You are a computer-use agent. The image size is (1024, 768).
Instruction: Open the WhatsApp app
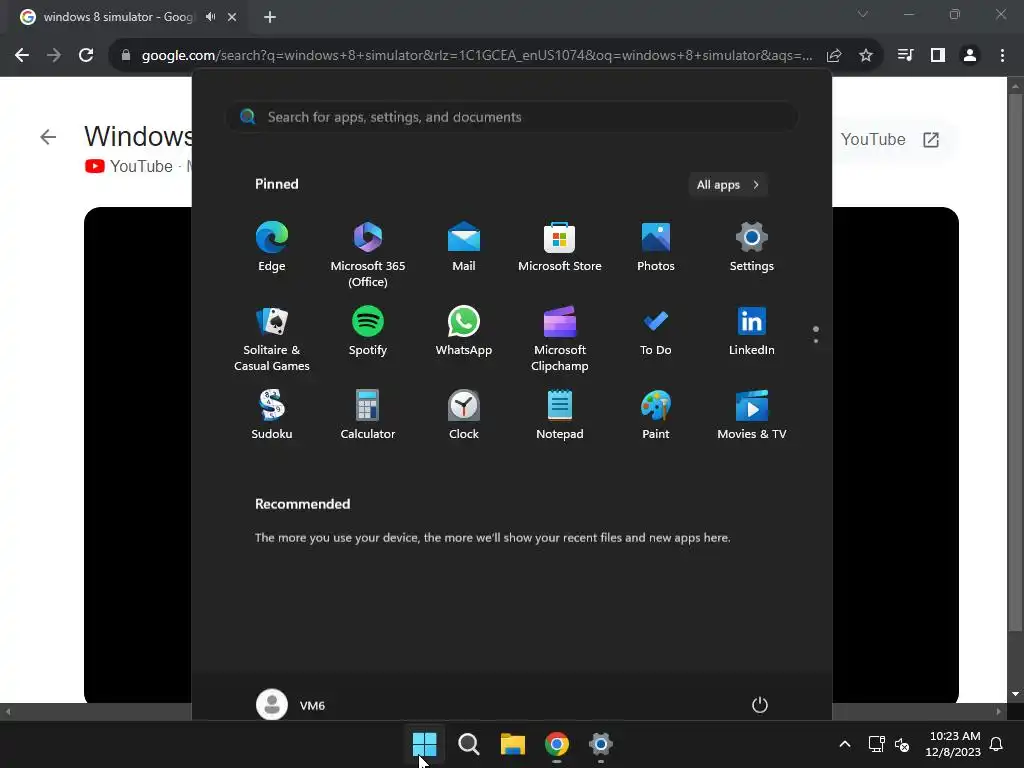(x=464, y=331)
